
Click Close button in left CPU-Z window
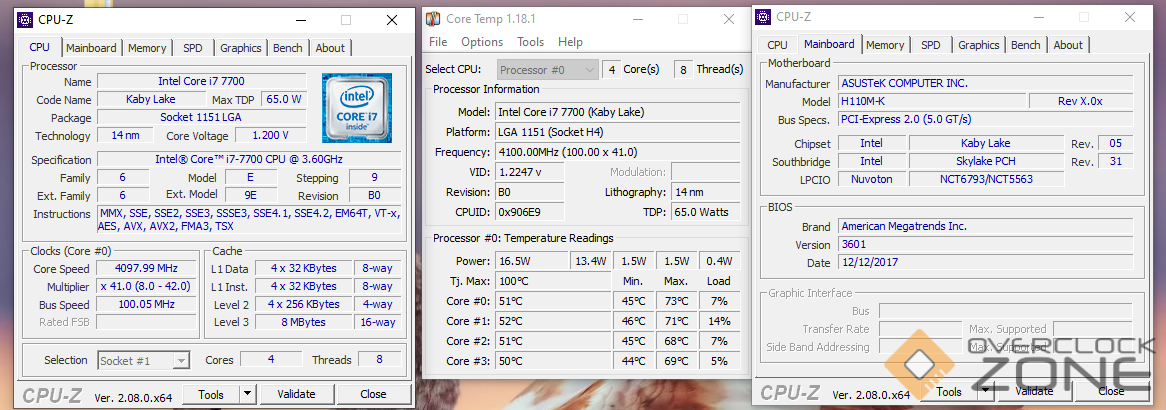click(x=373, y=394)
